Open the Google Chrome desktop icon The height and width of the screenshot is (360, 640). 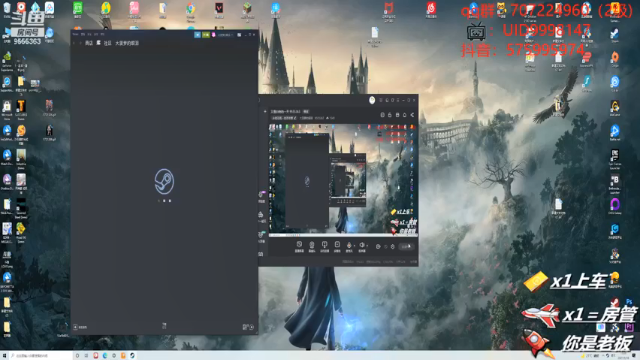(x=191, y=11)
